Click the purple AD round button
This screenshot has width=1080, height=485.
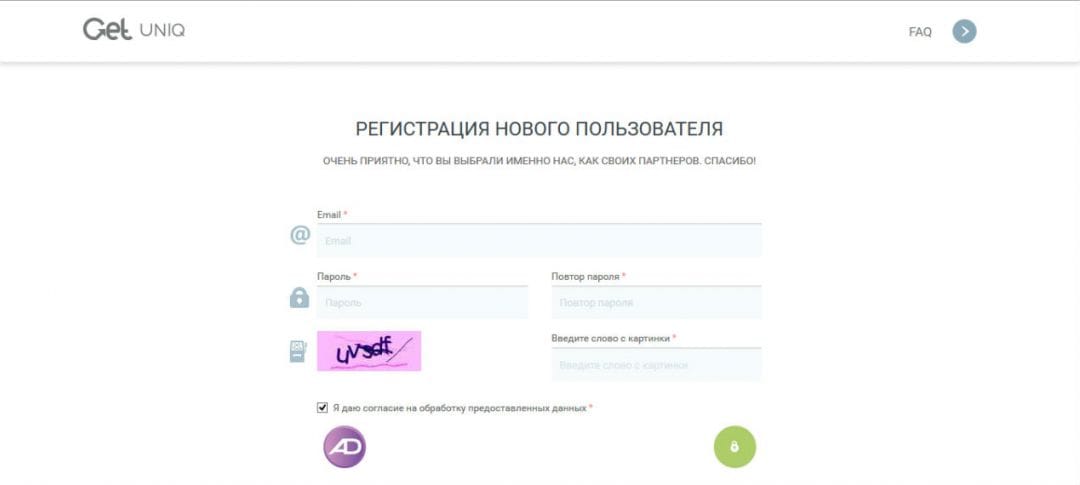[x=344, y=447]
